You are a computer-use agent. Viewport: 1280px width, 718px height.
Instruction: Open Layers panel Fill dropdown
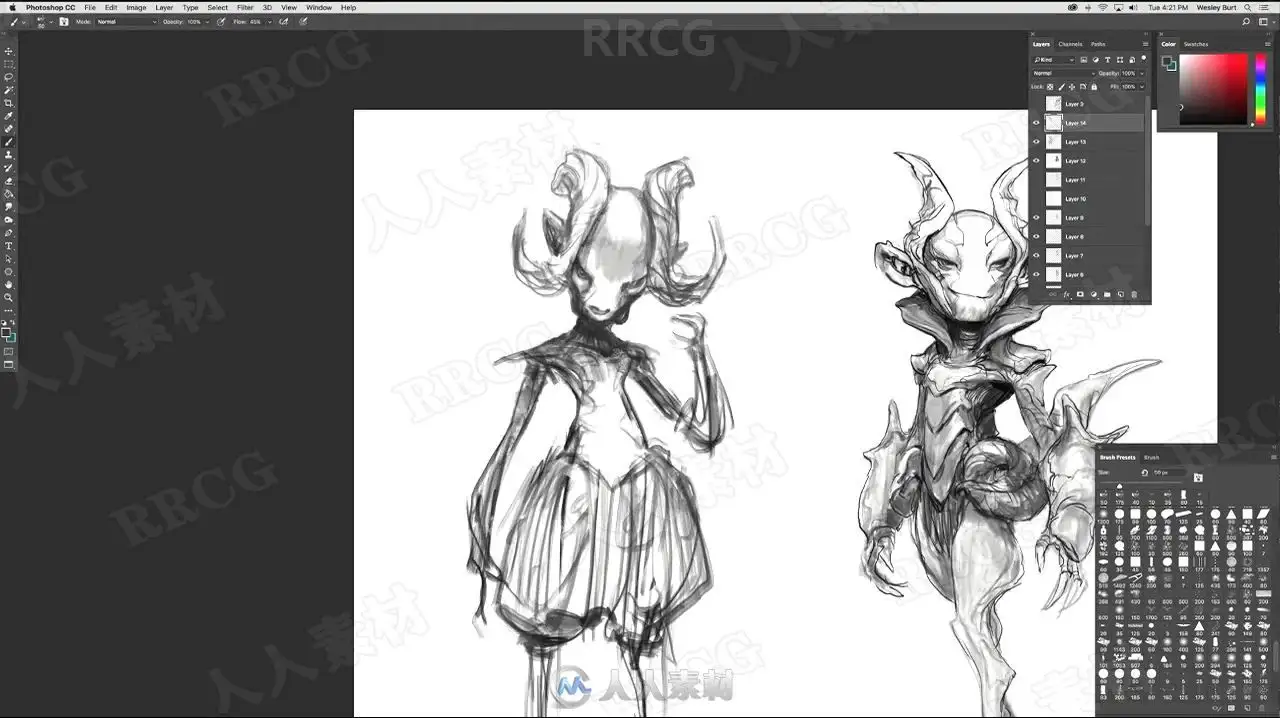click(1142, 86)
